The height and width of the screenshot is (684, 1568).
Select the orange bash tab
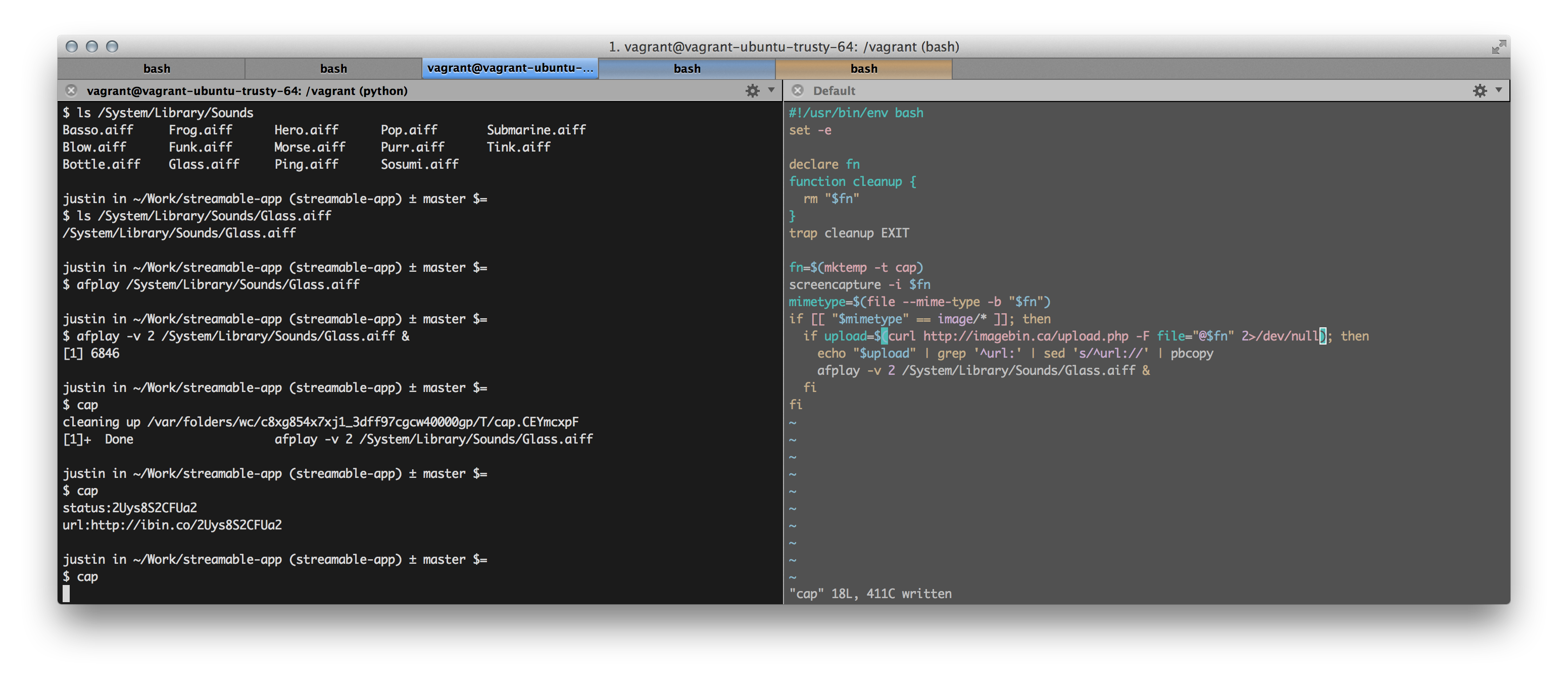(x=864, y=69)
